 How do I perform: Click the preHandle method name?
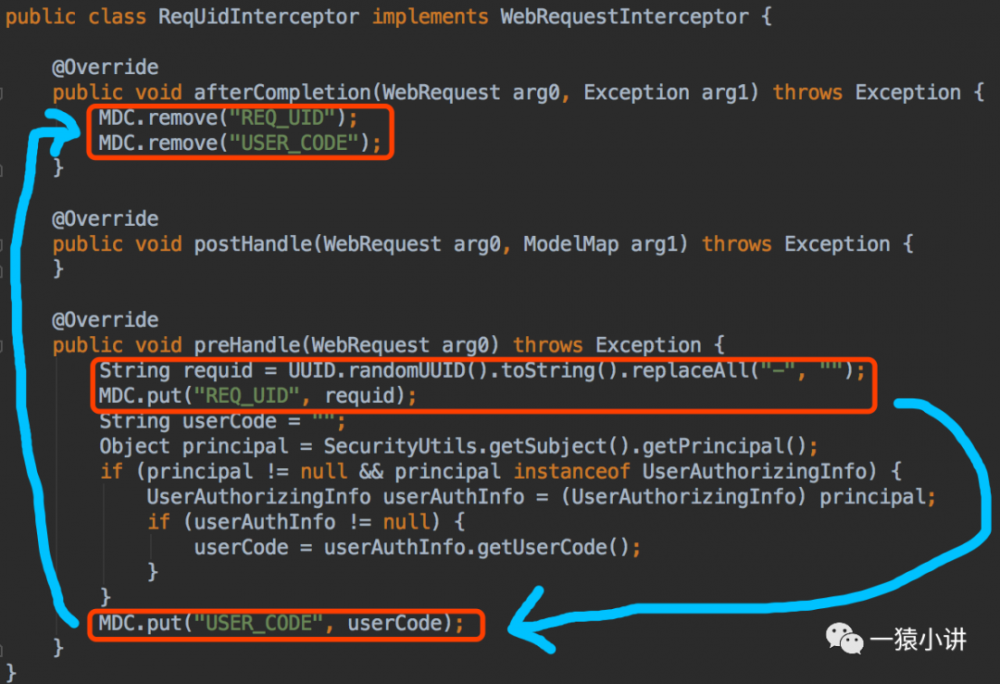pos(247,345)
